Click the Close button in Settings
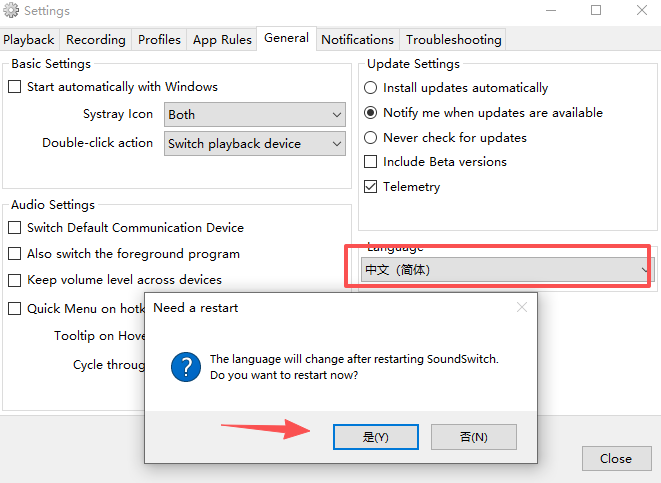 click(616, 459)
